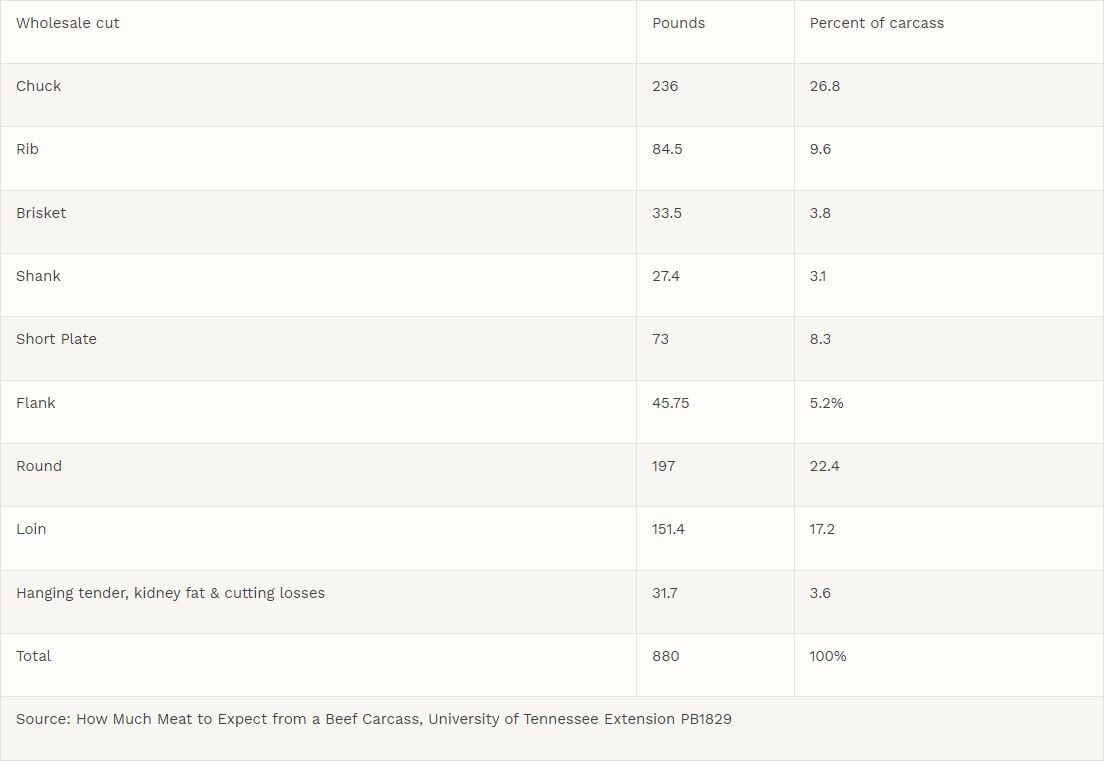Click the Shank cell
Viewport: 1105px width, 762px height.
coord(39,276)
